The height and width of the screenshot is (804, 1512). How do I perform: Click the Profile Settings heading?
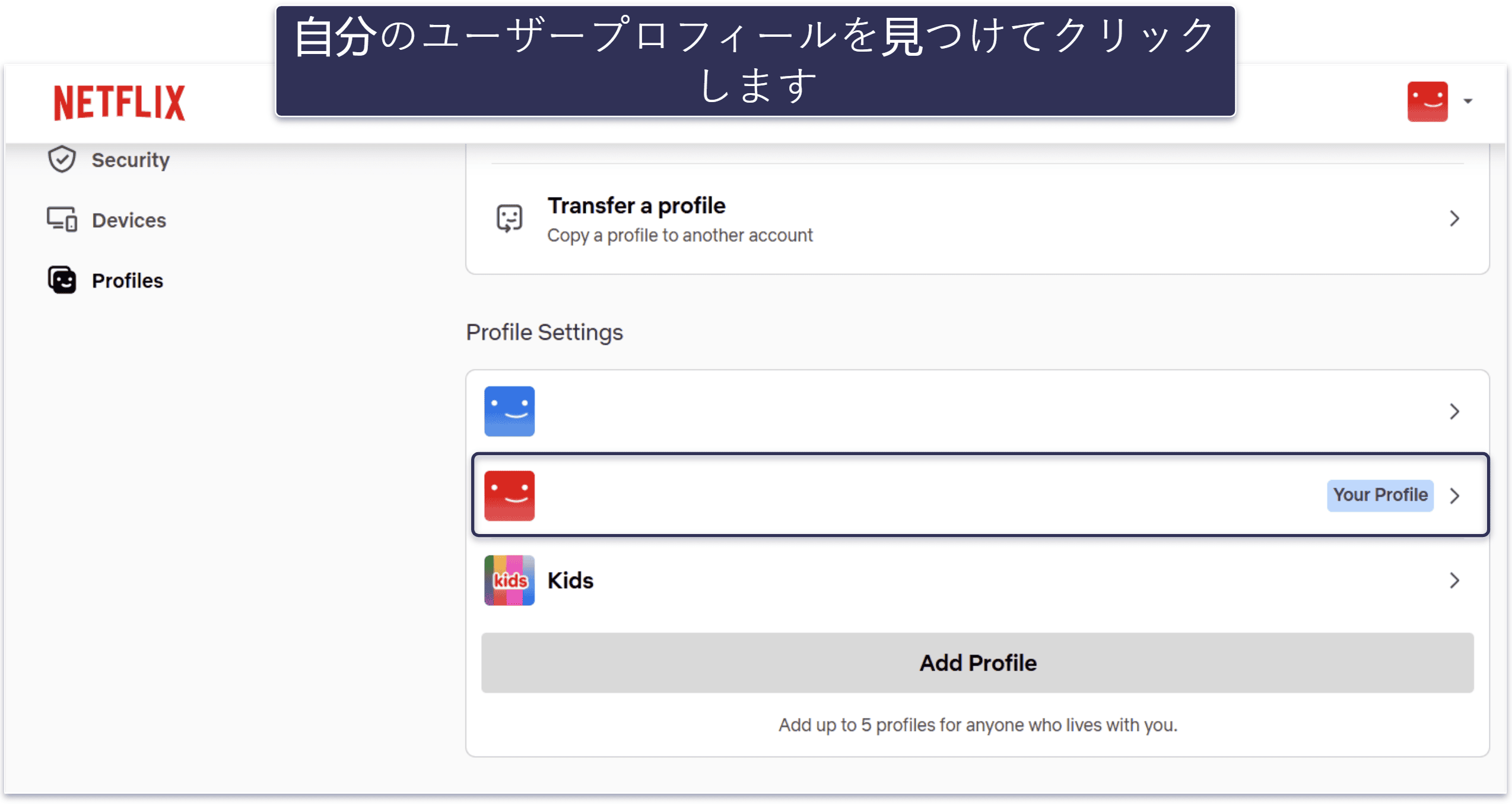[544, 332]
